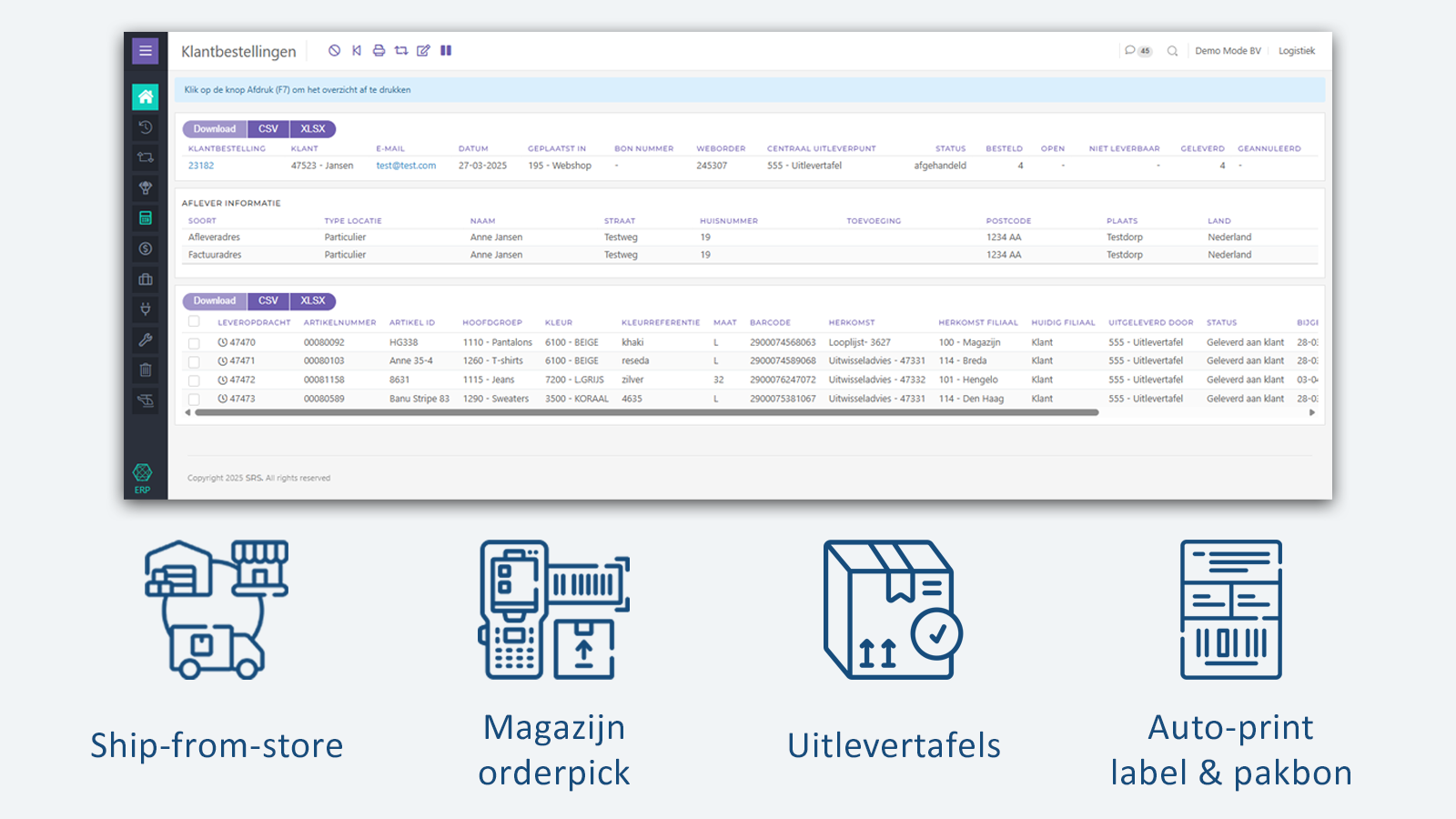1456x819 pixels.
Task: Tick the checkbox for row 47473
Action: point(194,399)
